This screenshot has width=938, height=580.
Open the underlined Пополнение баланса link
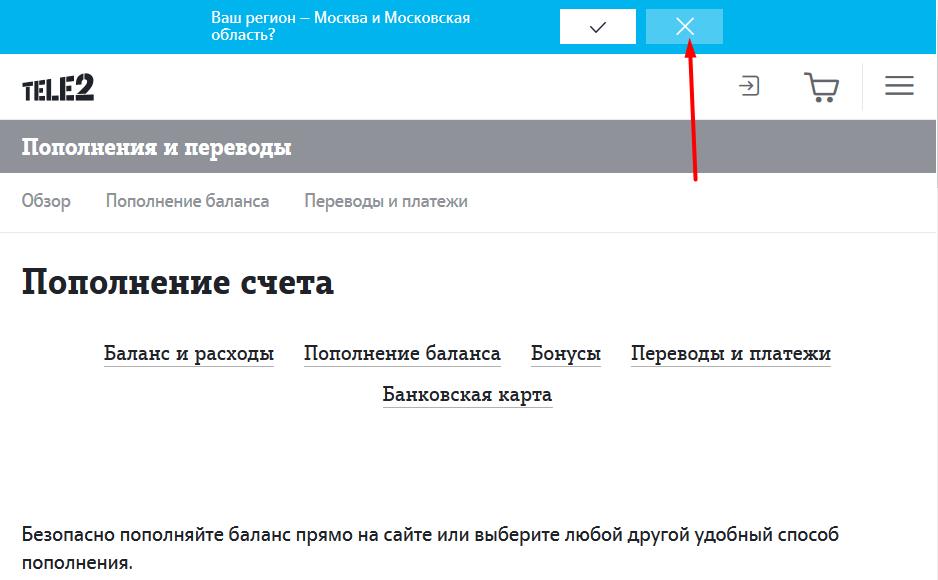point(402,353)
